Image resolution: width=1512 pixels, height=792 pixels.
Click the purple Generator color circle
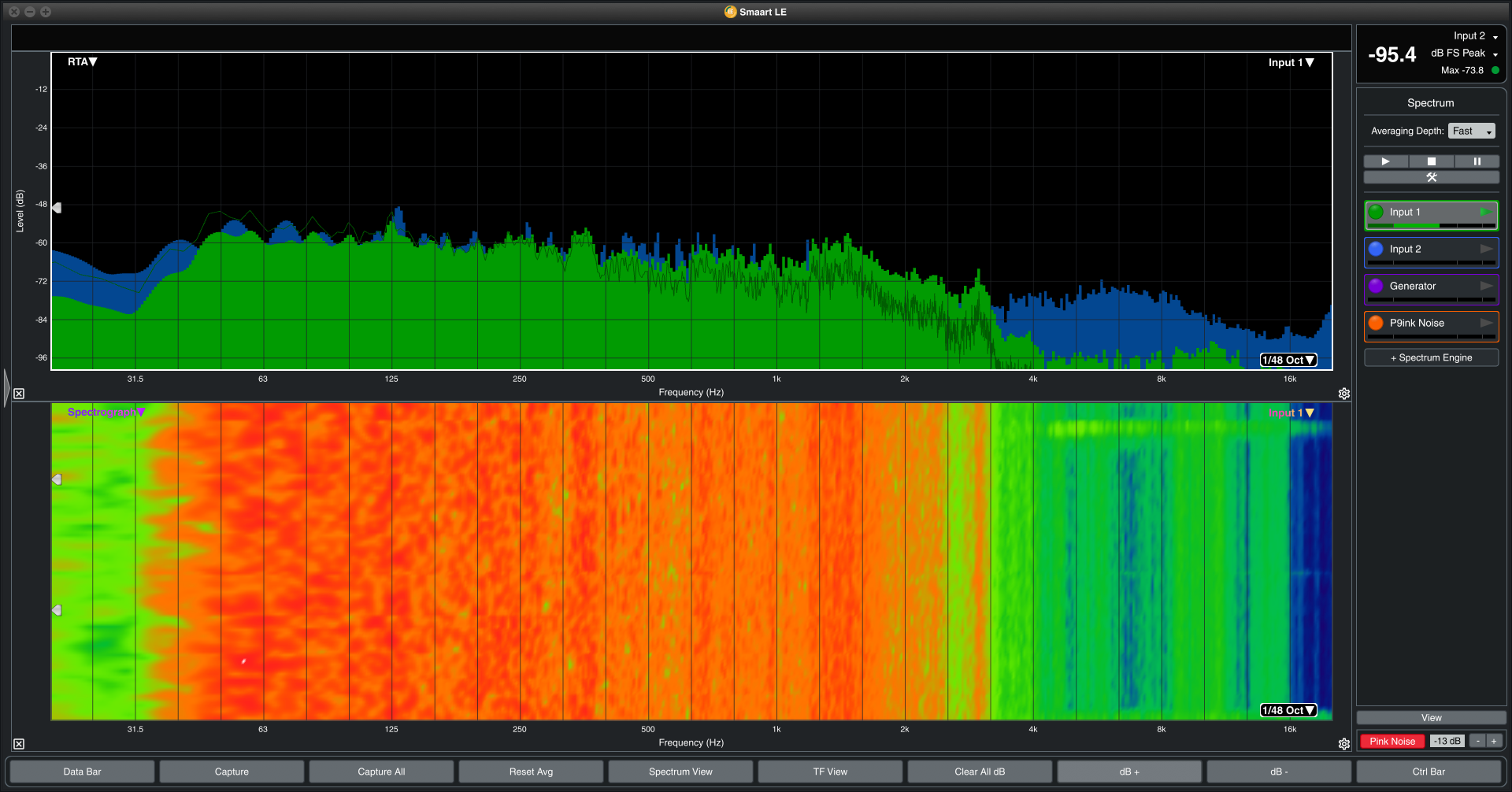coord(1376,286)
